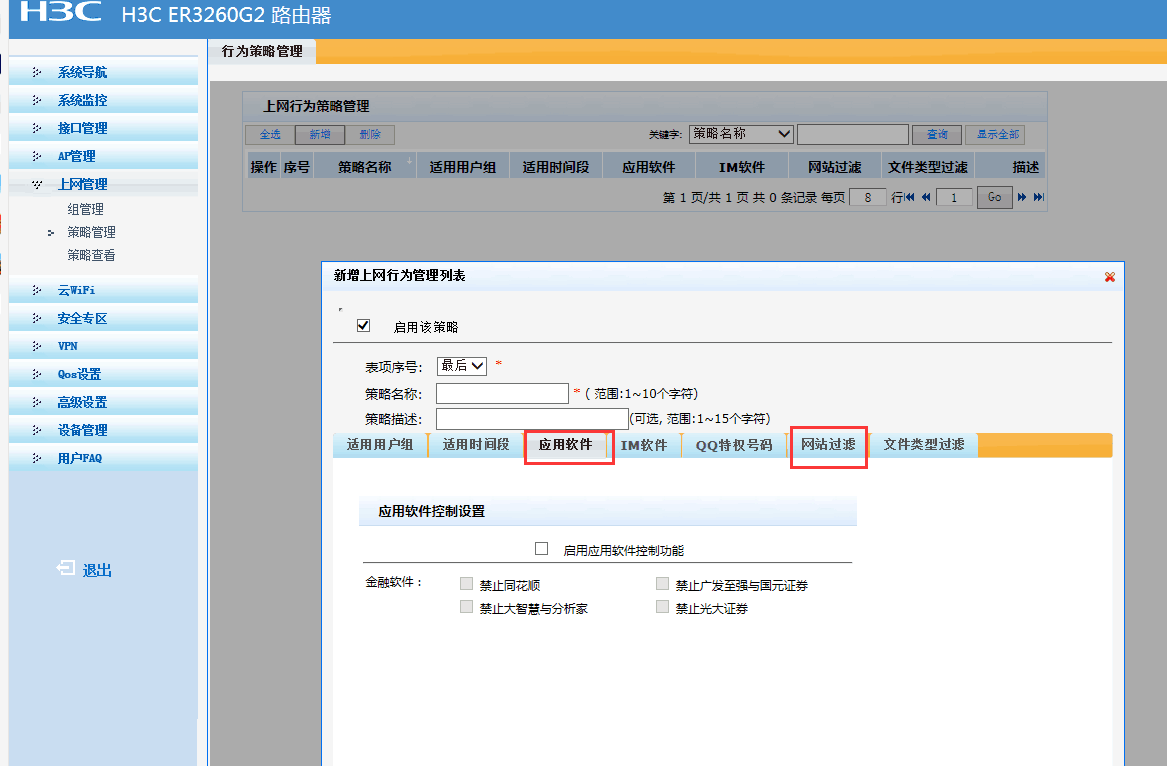Click sort arrow in 策略名称 column header

tap(409, 161)
